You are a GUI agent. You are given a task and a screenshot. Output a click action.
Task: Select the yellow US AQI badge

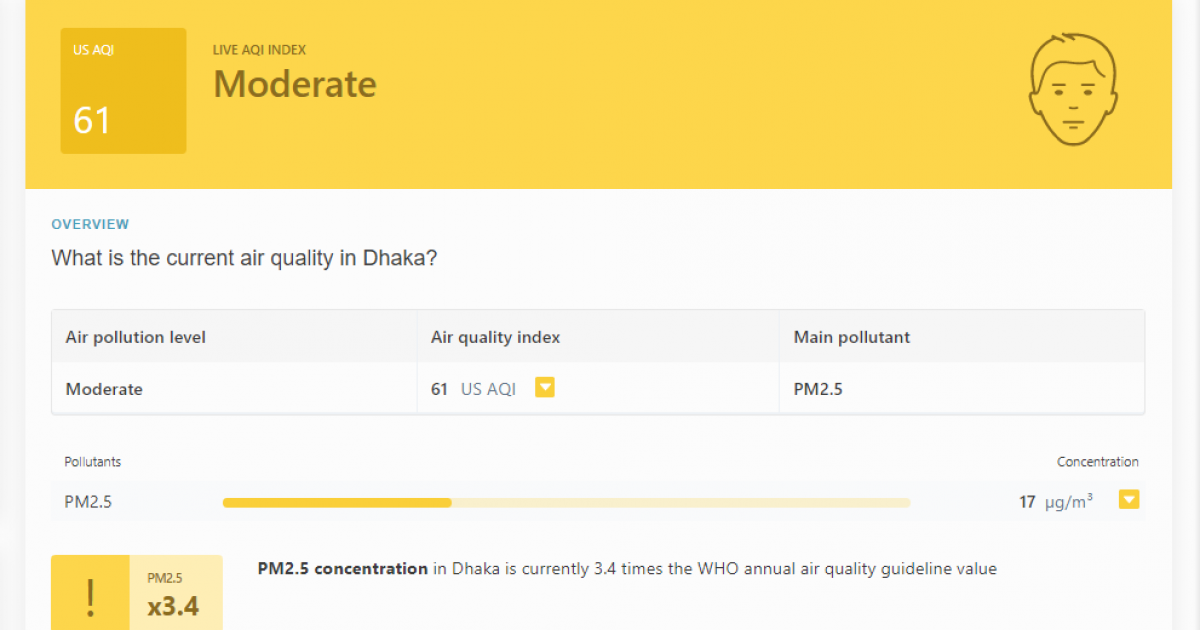coord(123,90)
